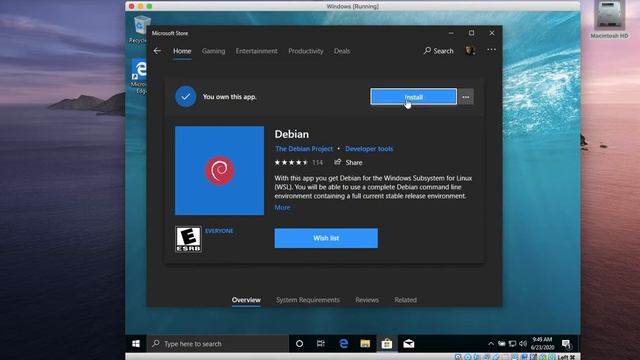This screenshot has width=640, height=360.
Task: Open more options beside the Install button
Action: (466, 97)
